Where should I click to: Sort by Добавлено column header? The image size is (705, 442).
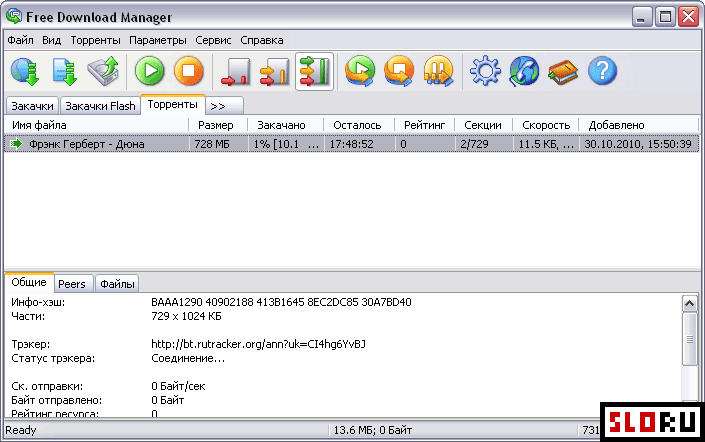tap(639, 125)
